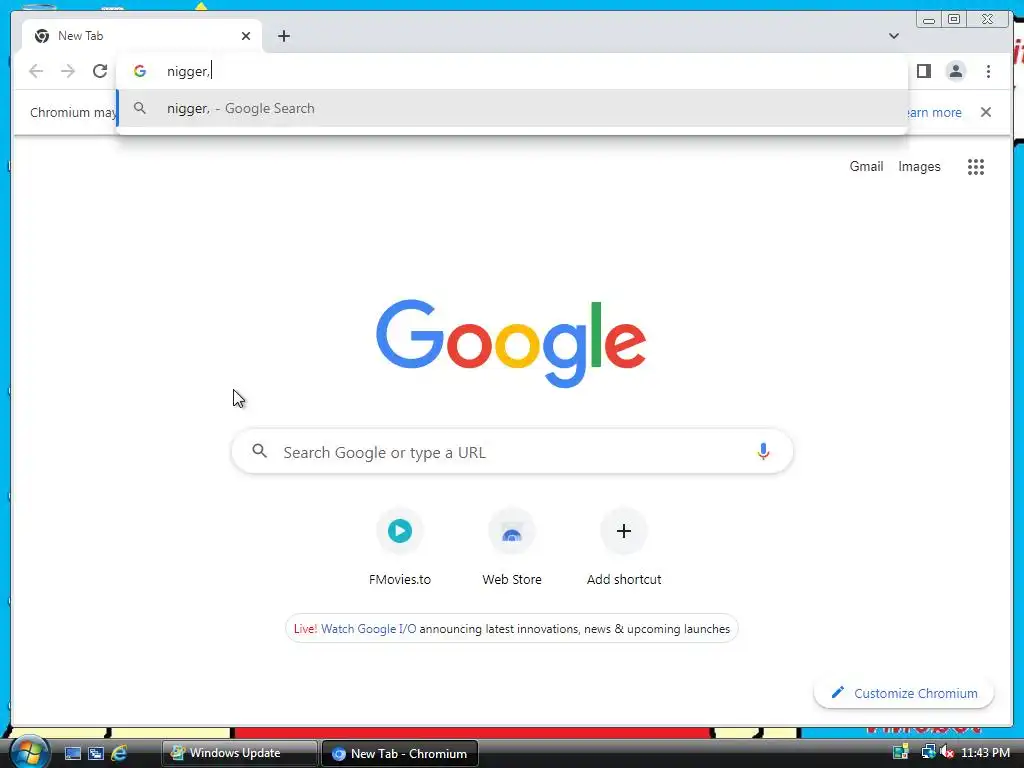
Task: Open the Watch Google I/O promo link
Action: point(368,629)
